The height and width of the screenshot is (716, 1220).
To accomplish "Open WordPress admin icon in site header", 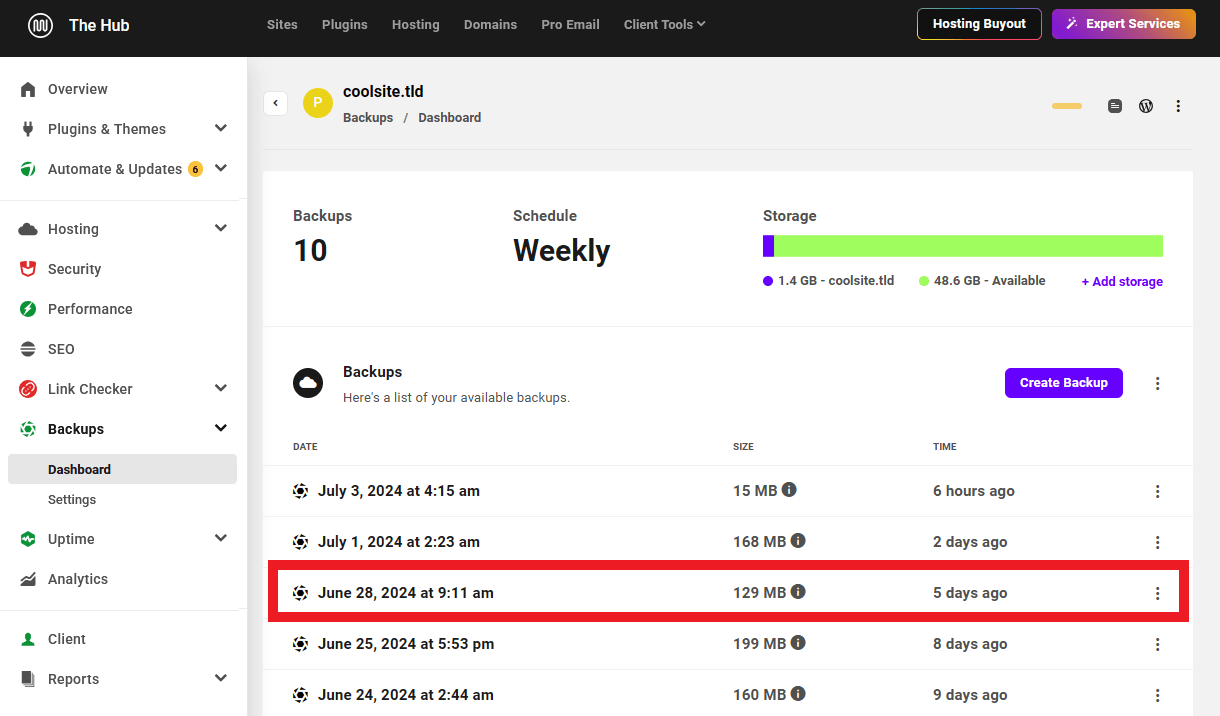I will coord(1146,105).
